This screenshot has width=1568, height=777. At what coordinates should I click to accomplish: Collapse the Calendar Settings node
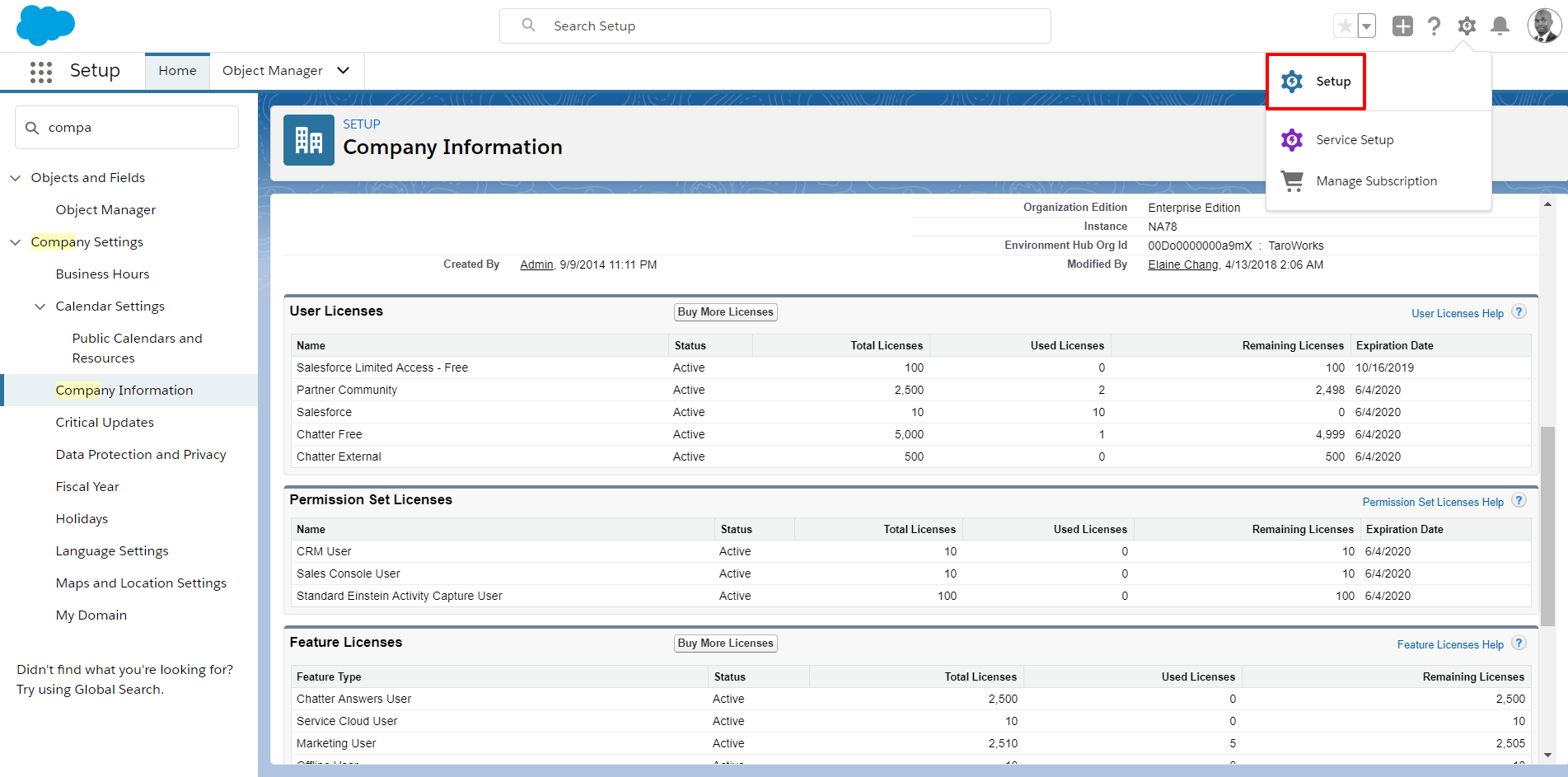coord(40,307)
